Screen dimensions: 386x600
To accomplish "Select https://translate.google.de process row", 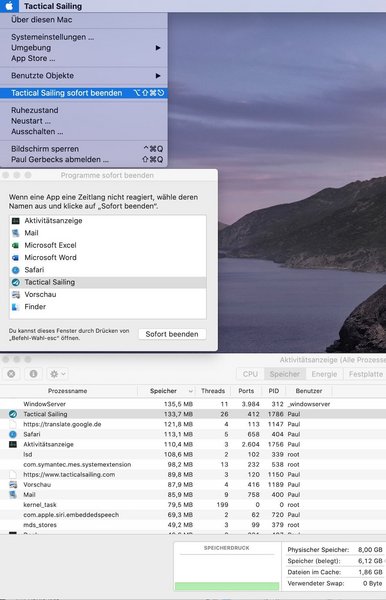I will pos(193,424).
